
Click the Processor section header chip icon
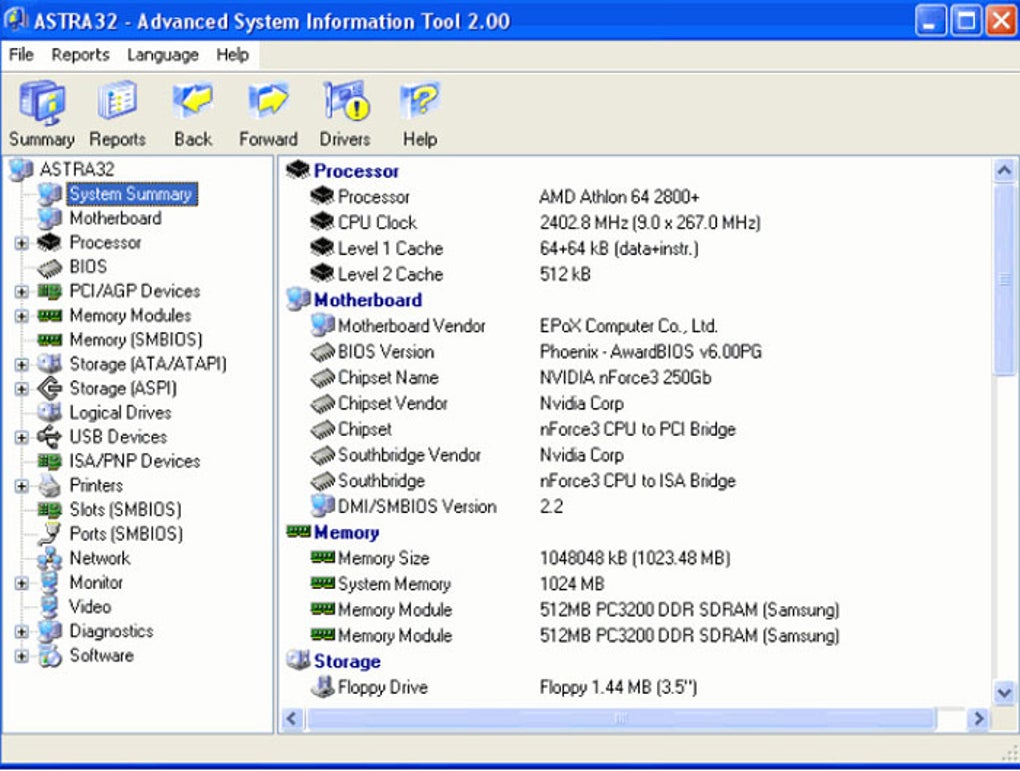click(298, 170)
